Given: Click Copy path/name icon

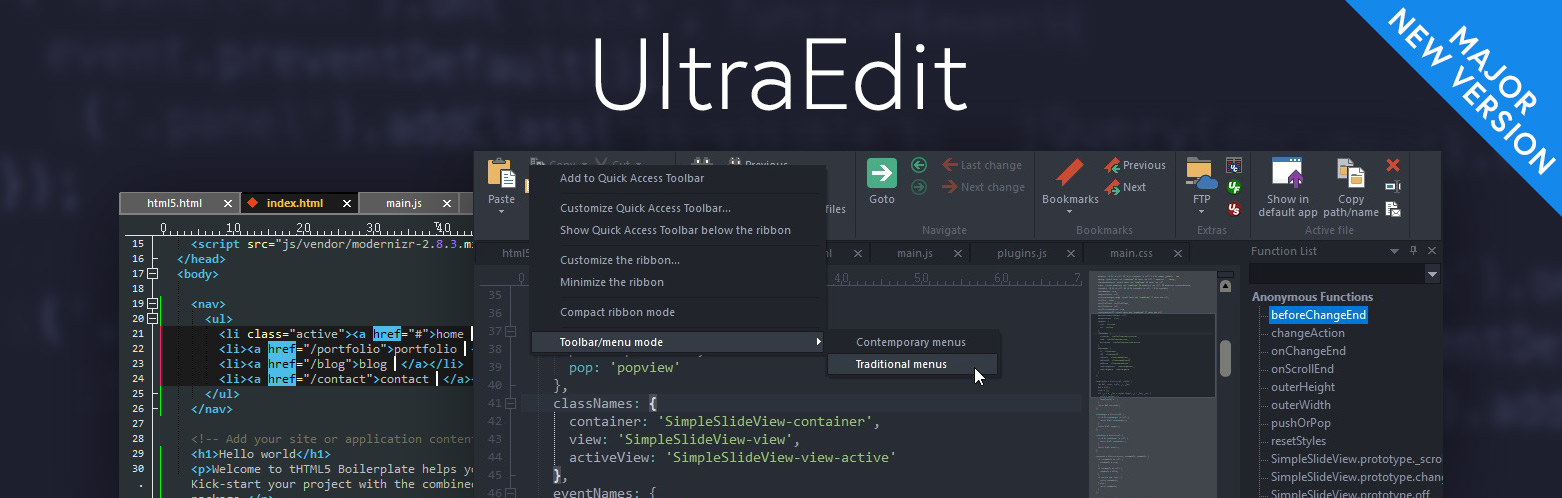Looking at the screenshot, I should click(x=1350, y=173).
